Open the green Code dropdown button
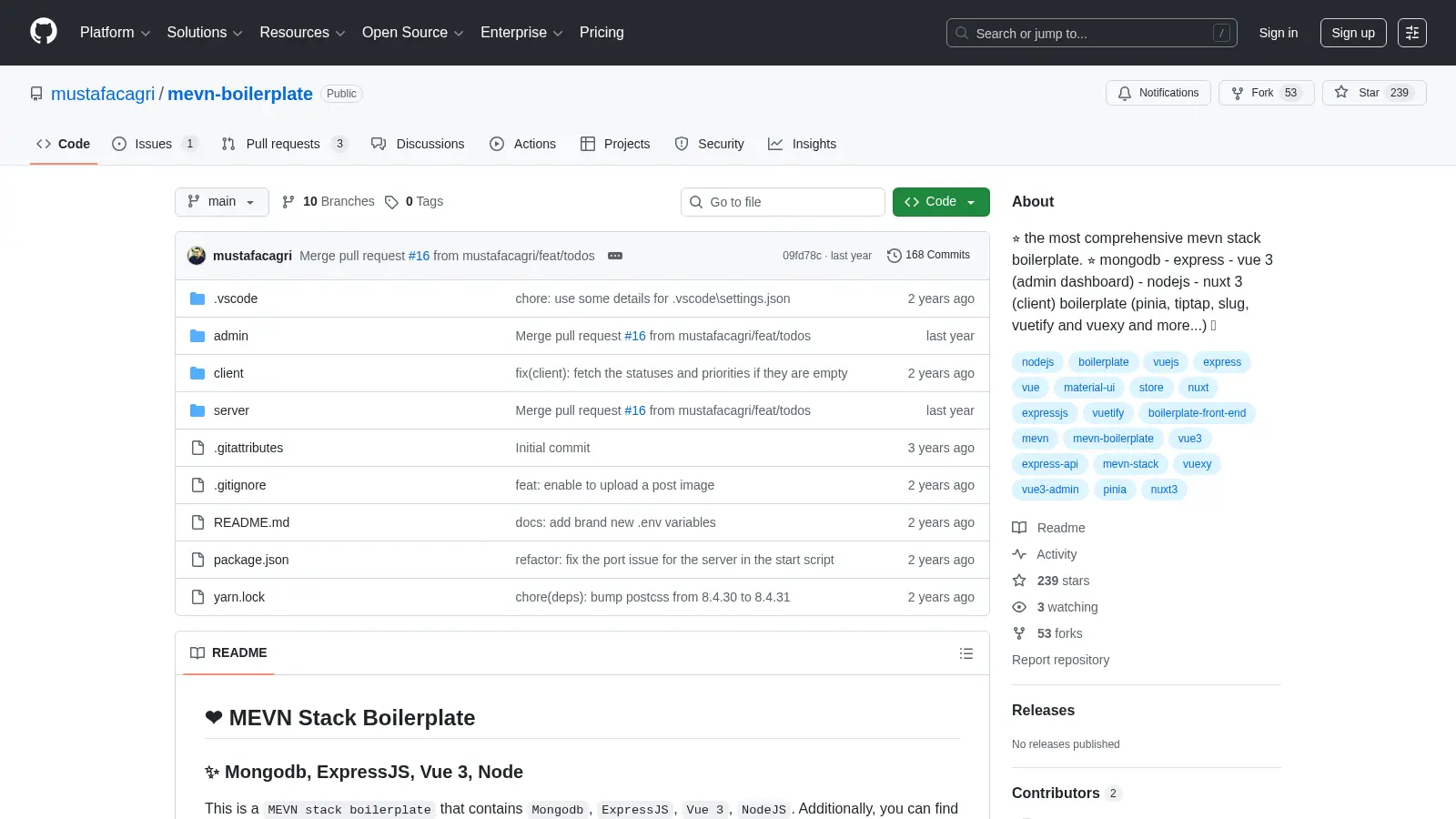The image size is (1456, 819). pyautogui.click(x=941, y=202)
